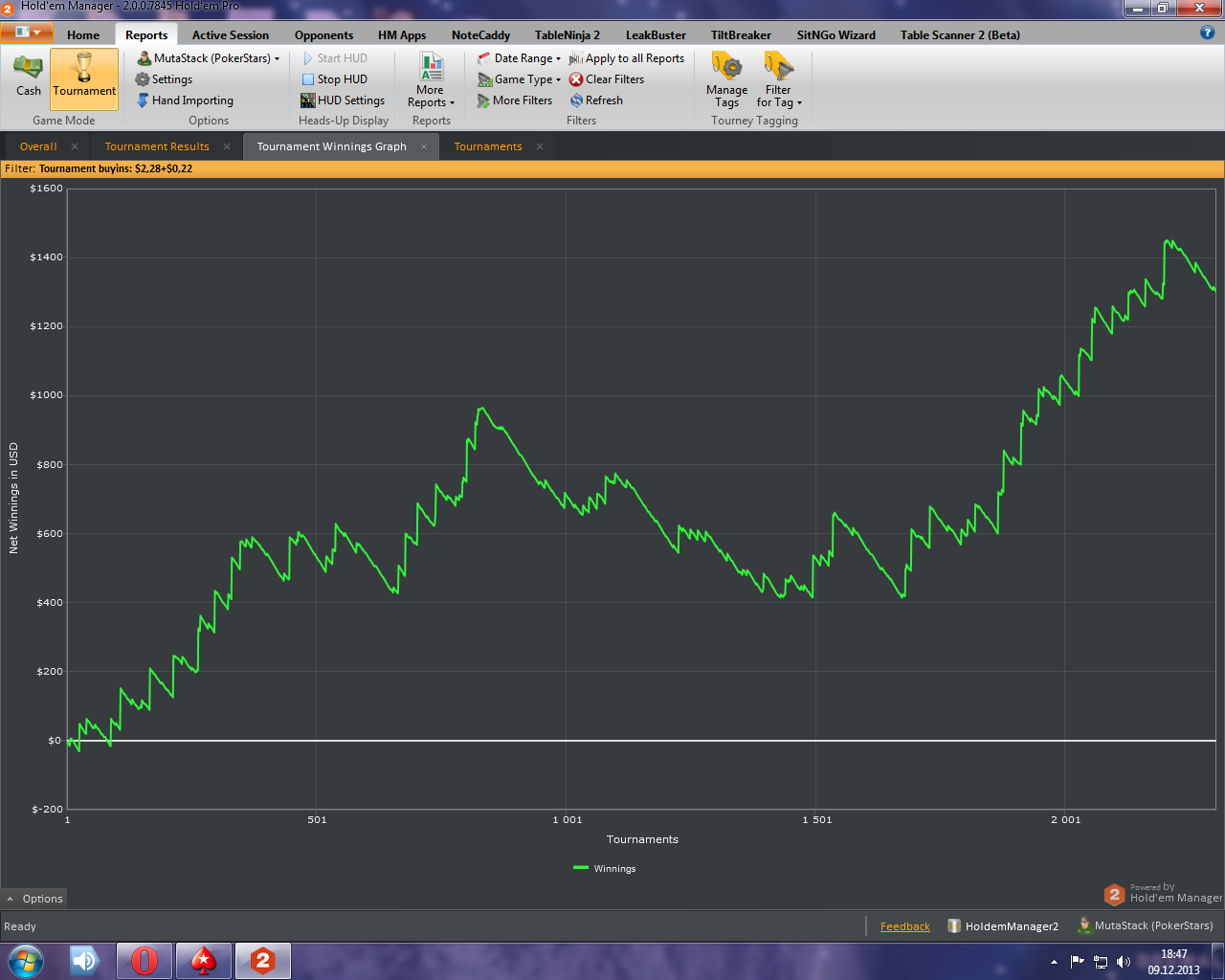
Task: Select Cash game mode
Action: (x=28, y=78)
